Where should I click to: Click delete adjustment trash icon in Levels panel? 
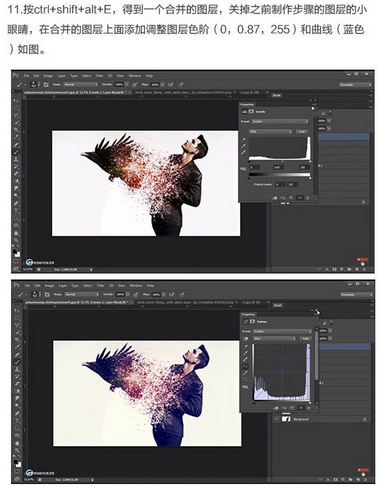point(307,198)
